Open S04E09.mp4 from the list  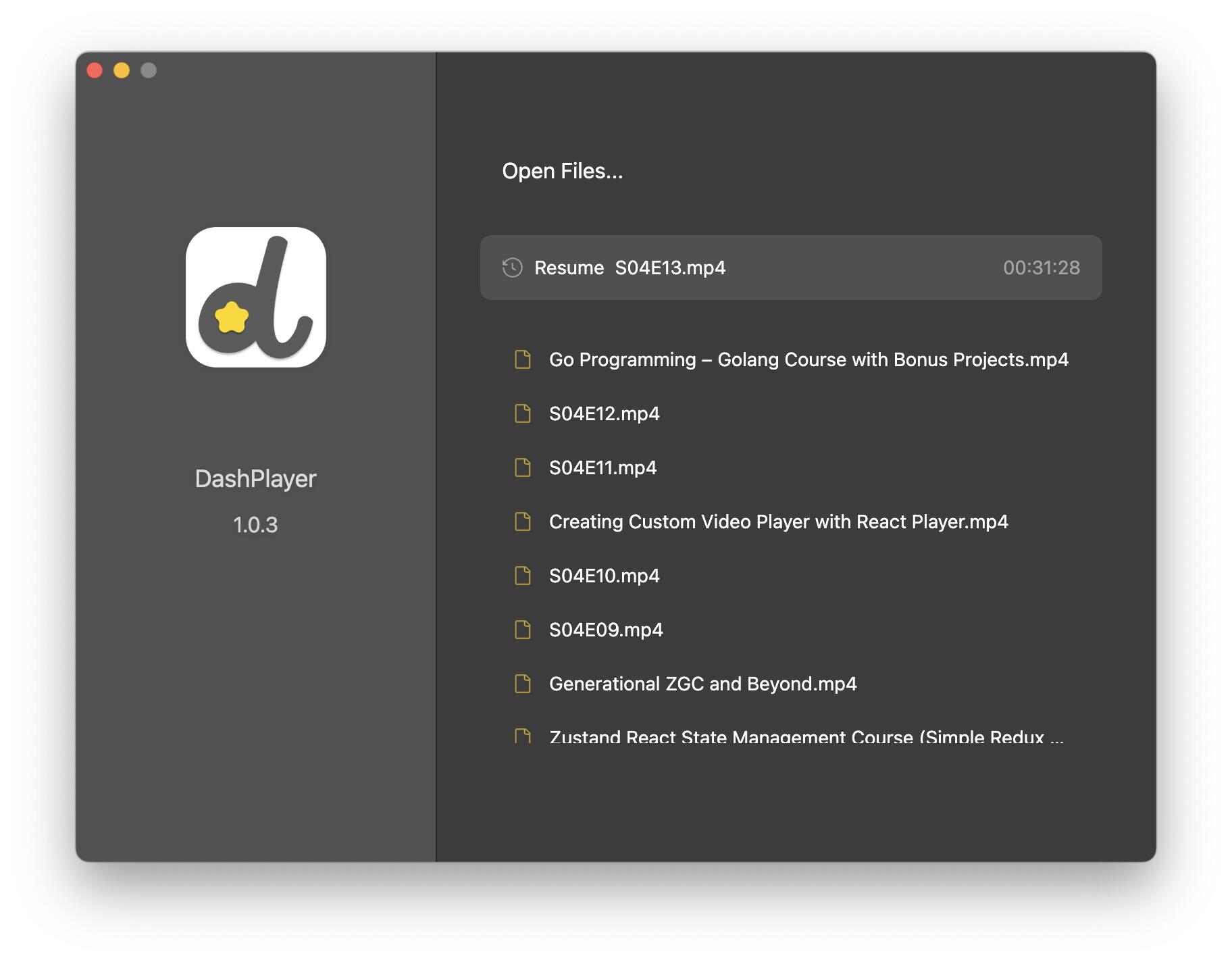(x=606, y=629)
